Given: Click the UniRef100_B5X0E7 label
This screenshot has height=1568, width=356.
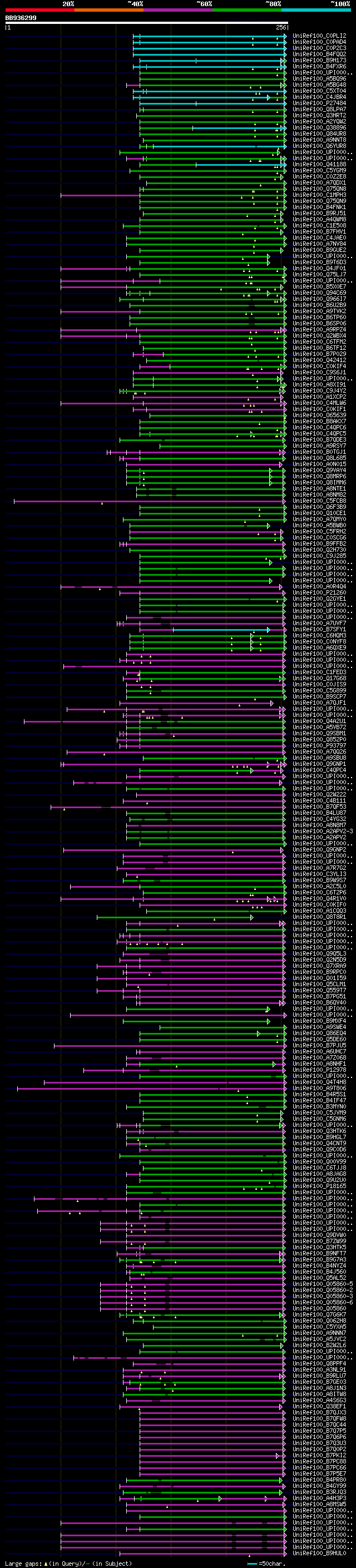Looking at the screenshot, I should pos(319,286).
